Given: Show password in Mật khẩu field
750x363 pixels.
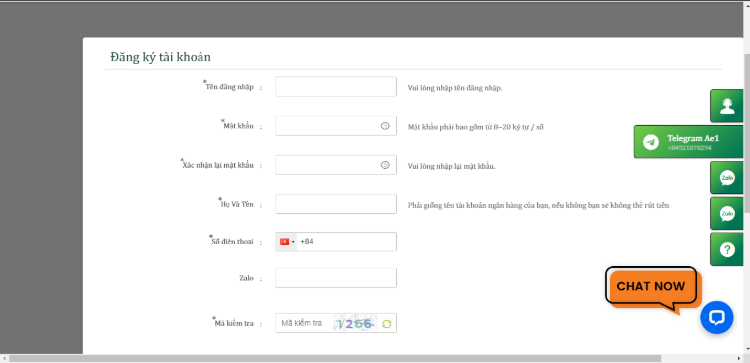Looking at the screenshot, I should pos(385,126).
